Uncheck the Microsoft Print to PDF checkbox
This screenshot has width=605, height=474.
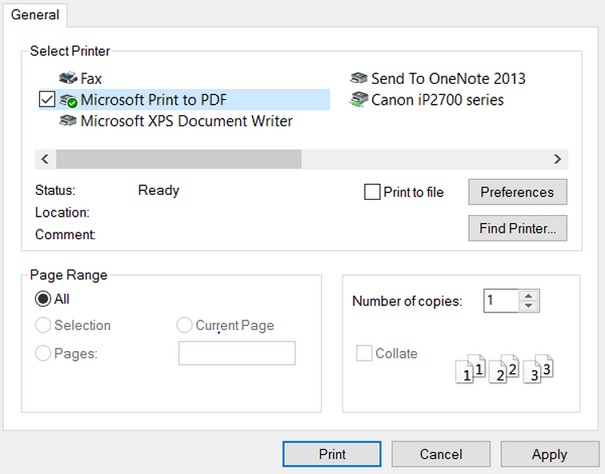pos(47,100)
